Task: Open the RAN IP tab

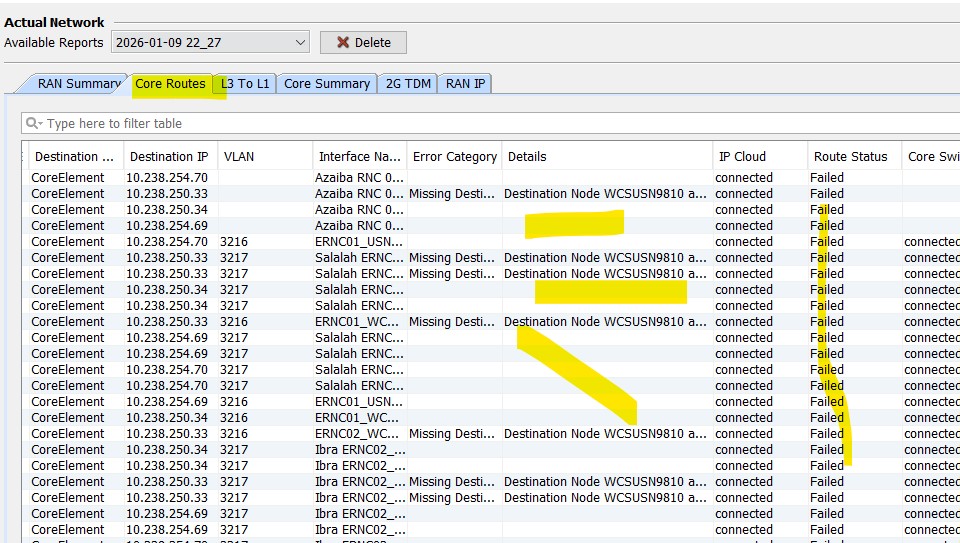Action: tap(465, 84)
